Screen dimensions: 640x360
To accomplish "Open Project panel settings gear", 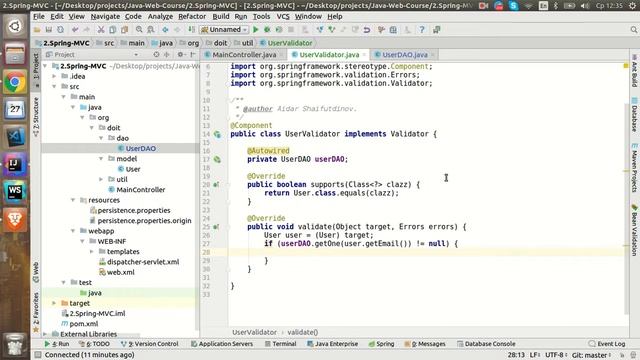I will click(180, 54).
